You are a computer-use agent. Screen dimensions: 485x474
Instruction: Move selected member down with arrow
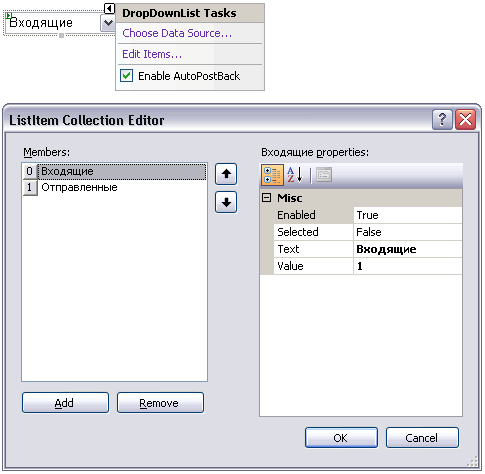pos(226,202)
